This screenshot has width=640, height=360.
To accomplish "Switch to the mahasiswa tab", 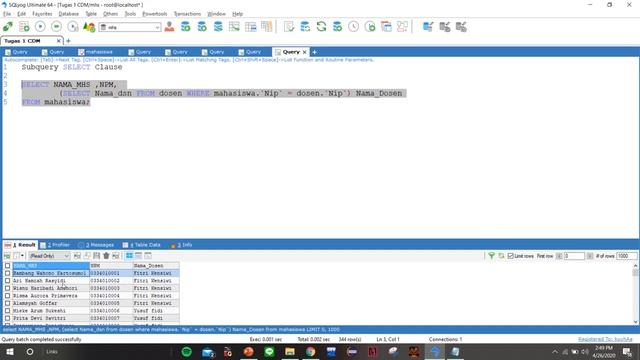I will coord(96,52).
